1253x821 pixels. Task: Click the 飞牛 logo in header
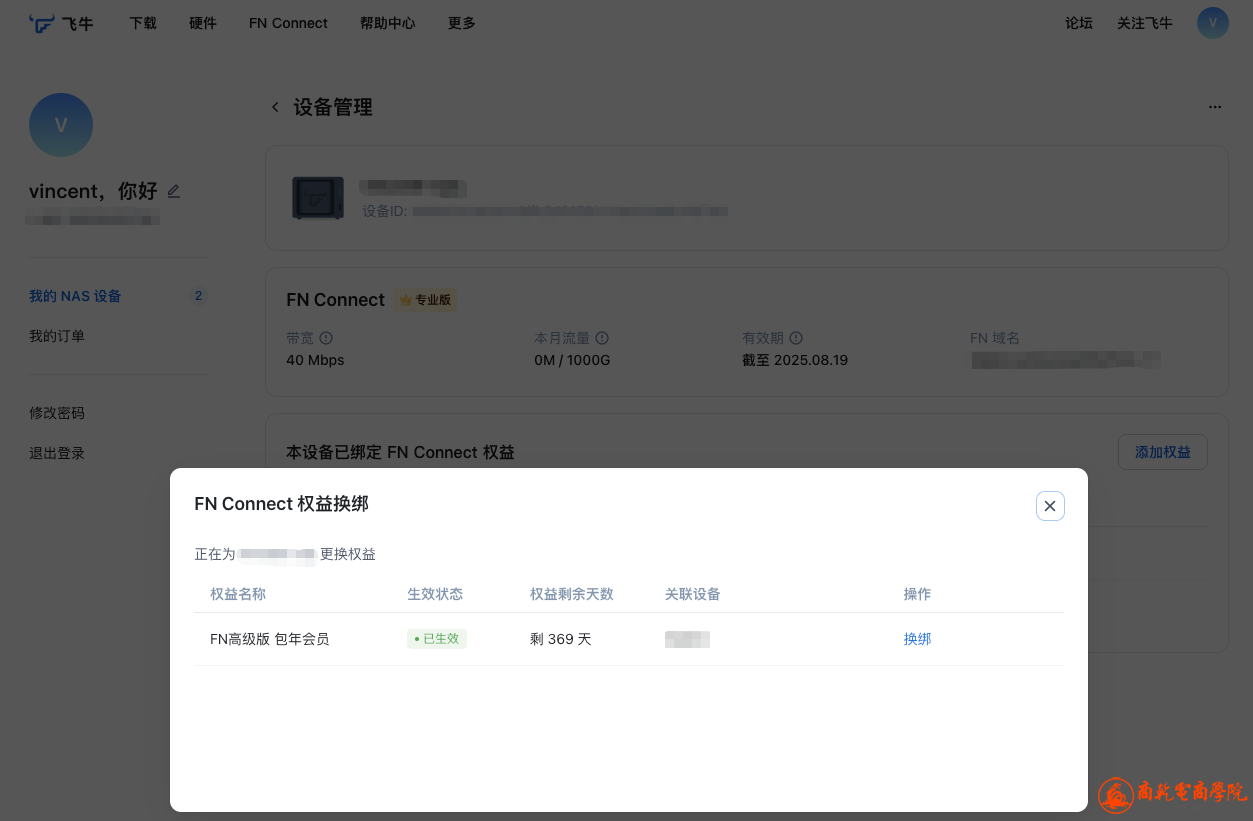(x=61, y=23)
